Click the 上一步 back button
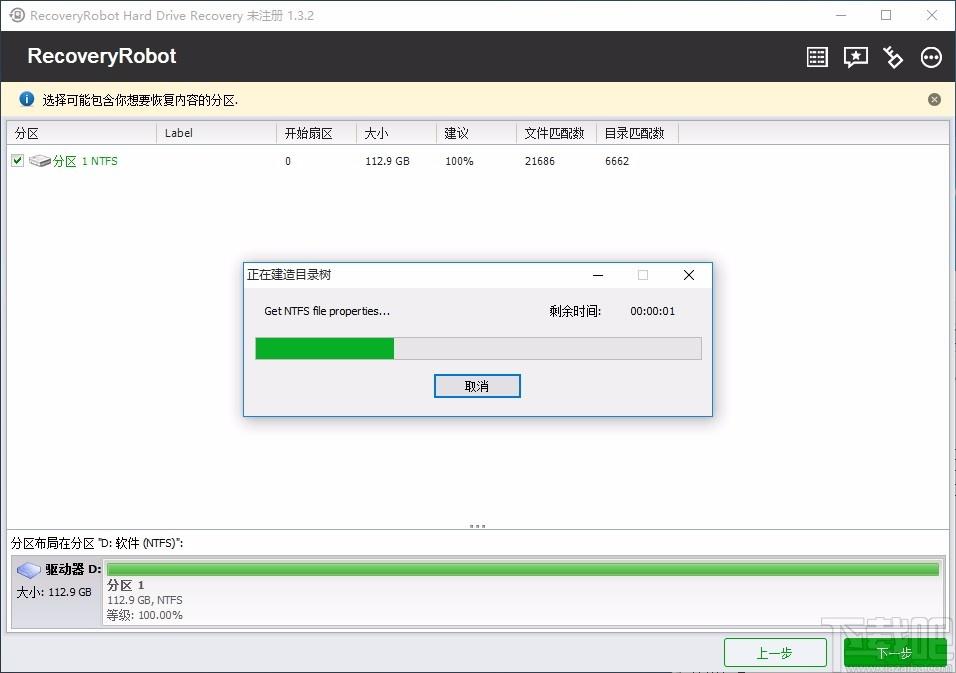The height and width of the screenshot is (673, 956). click(x=775, y=653)
